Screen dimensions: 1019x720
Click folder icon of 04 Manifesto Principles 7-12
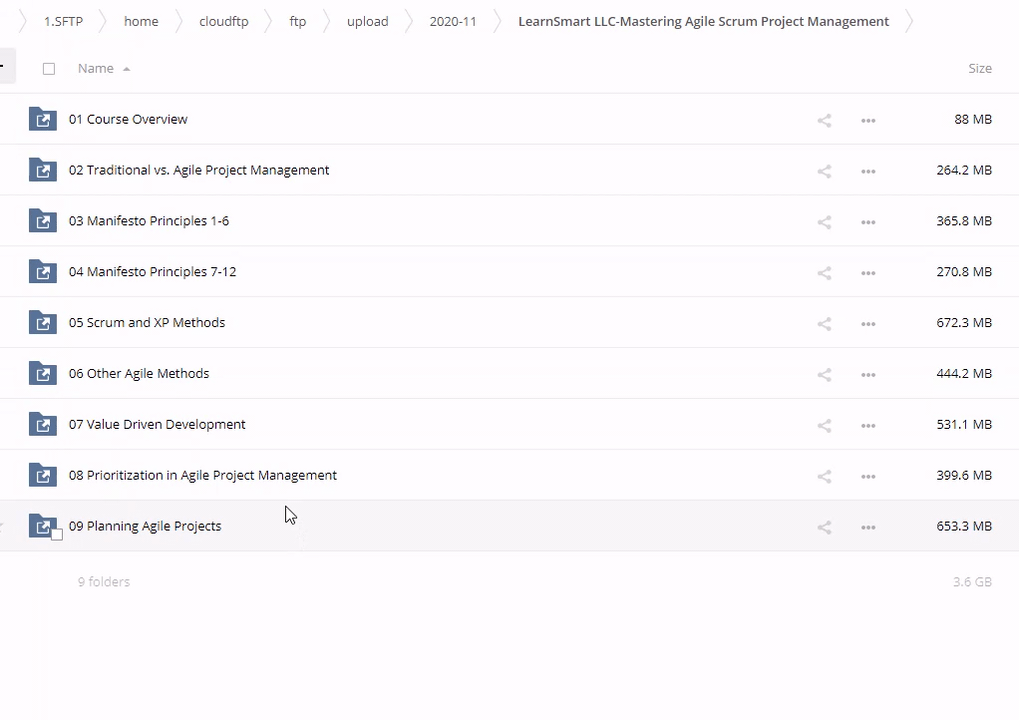42,272
